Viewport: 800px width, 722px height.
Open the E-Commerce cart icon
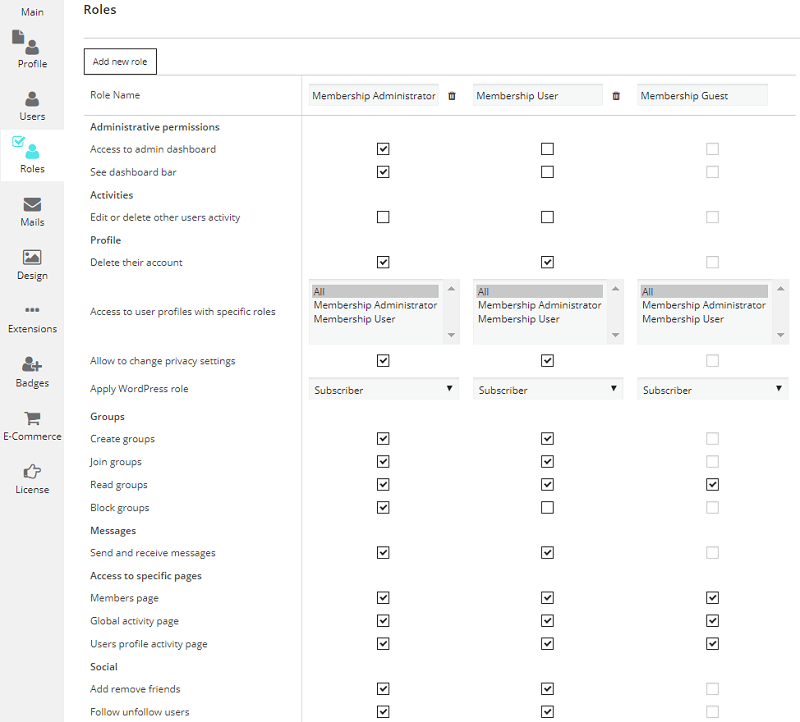click(x=32, y=418)
